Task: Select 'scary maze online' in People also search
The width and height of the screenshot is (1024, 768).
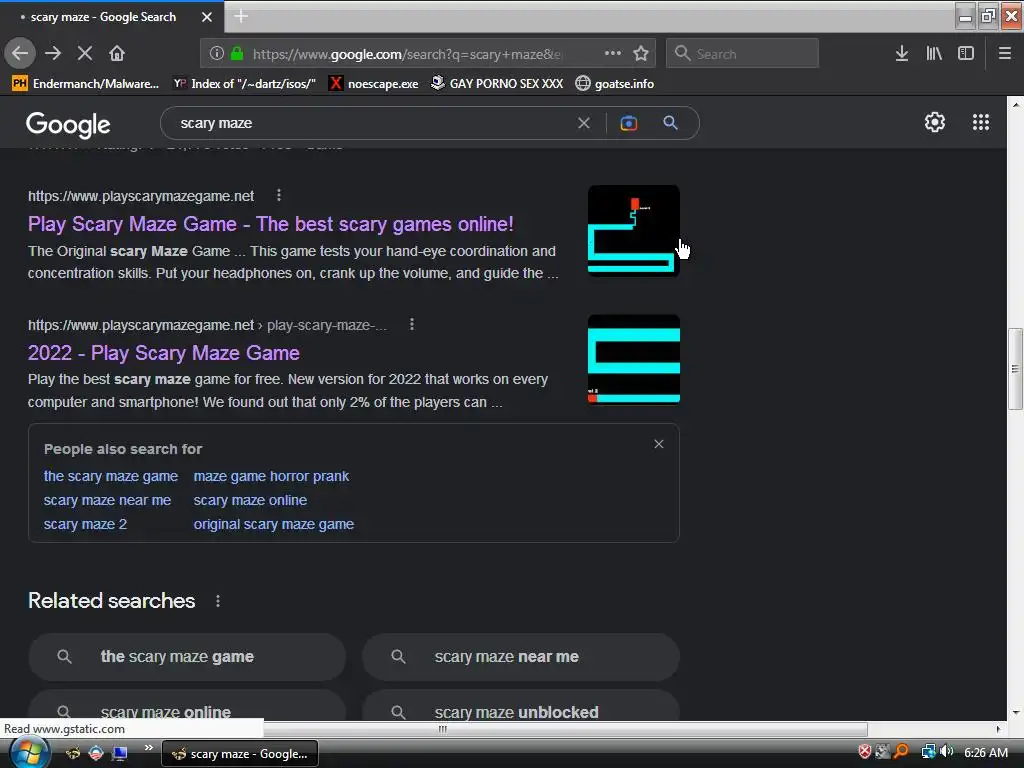Action: [250, 500]
